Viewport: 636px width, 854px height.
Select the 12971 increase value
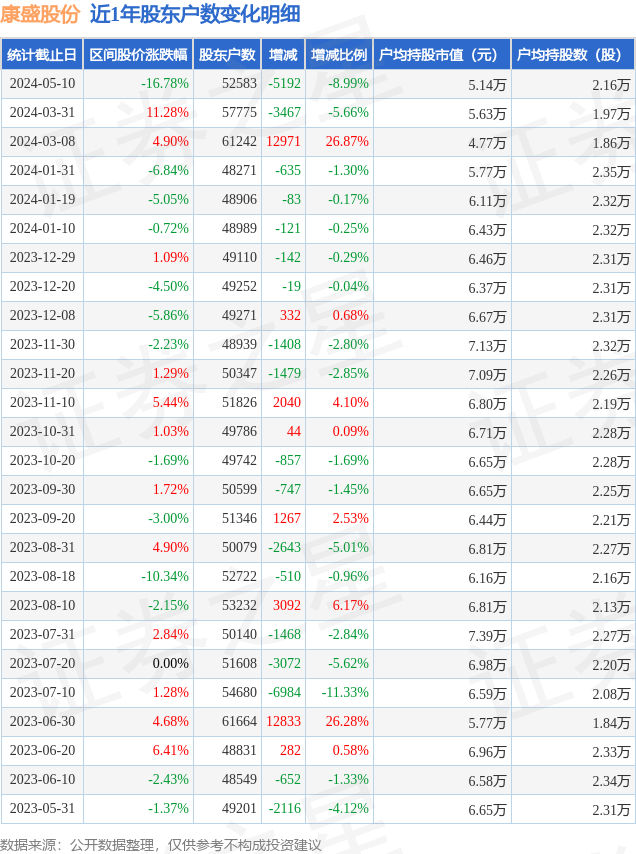coord(283,142)
